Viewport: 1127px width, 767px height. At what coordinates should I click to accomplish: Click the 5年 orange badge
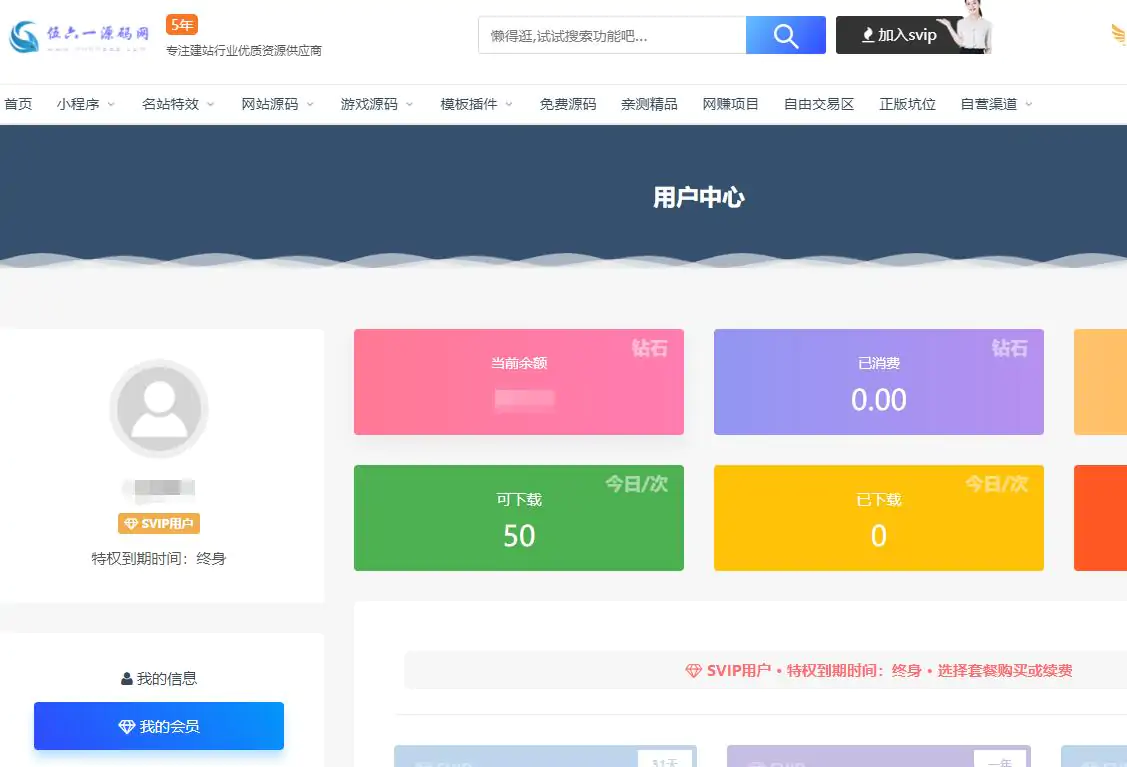click(182, 25)
